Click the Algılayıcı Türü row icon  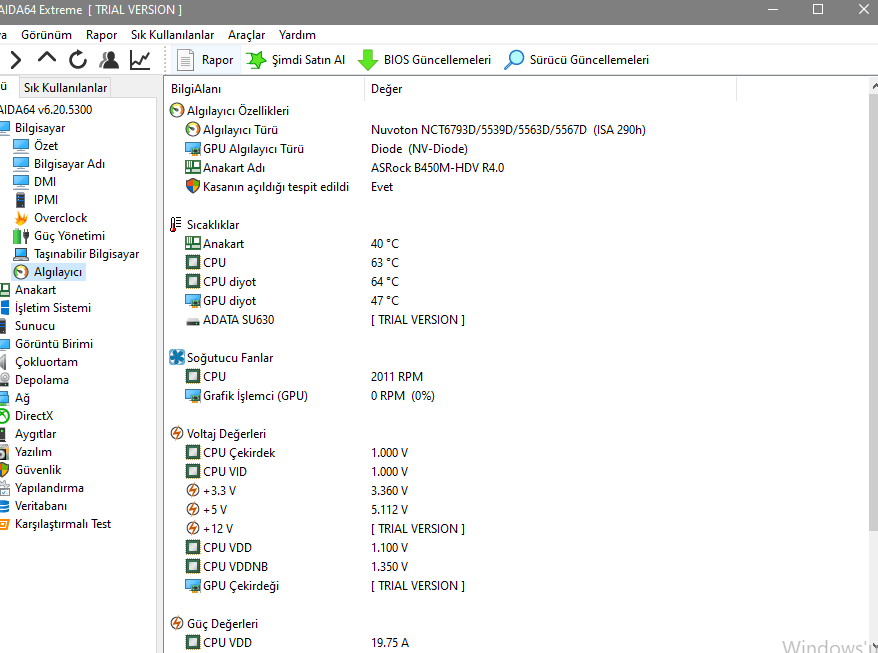(x=193, y=129)
